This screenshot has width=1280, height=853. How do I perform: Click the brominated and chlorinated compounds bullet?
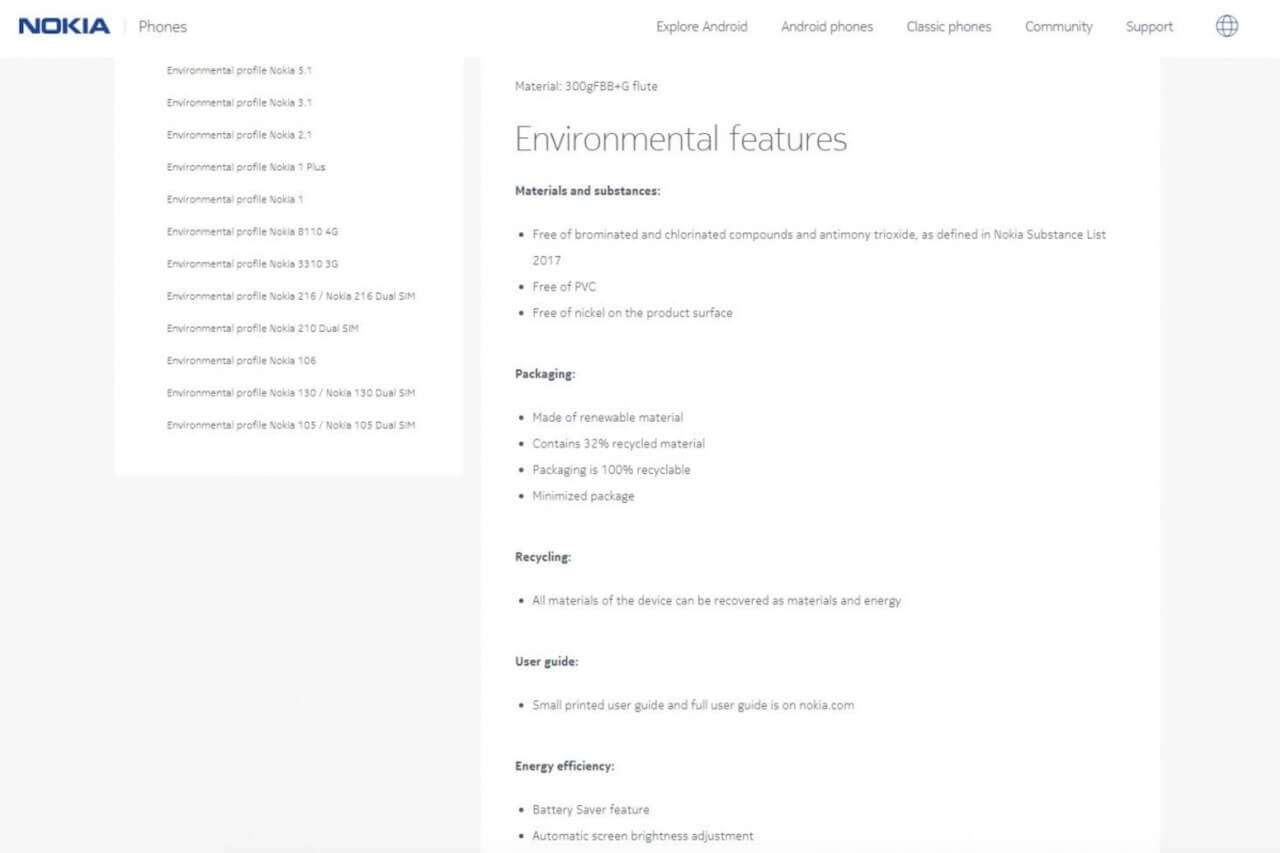819,247
